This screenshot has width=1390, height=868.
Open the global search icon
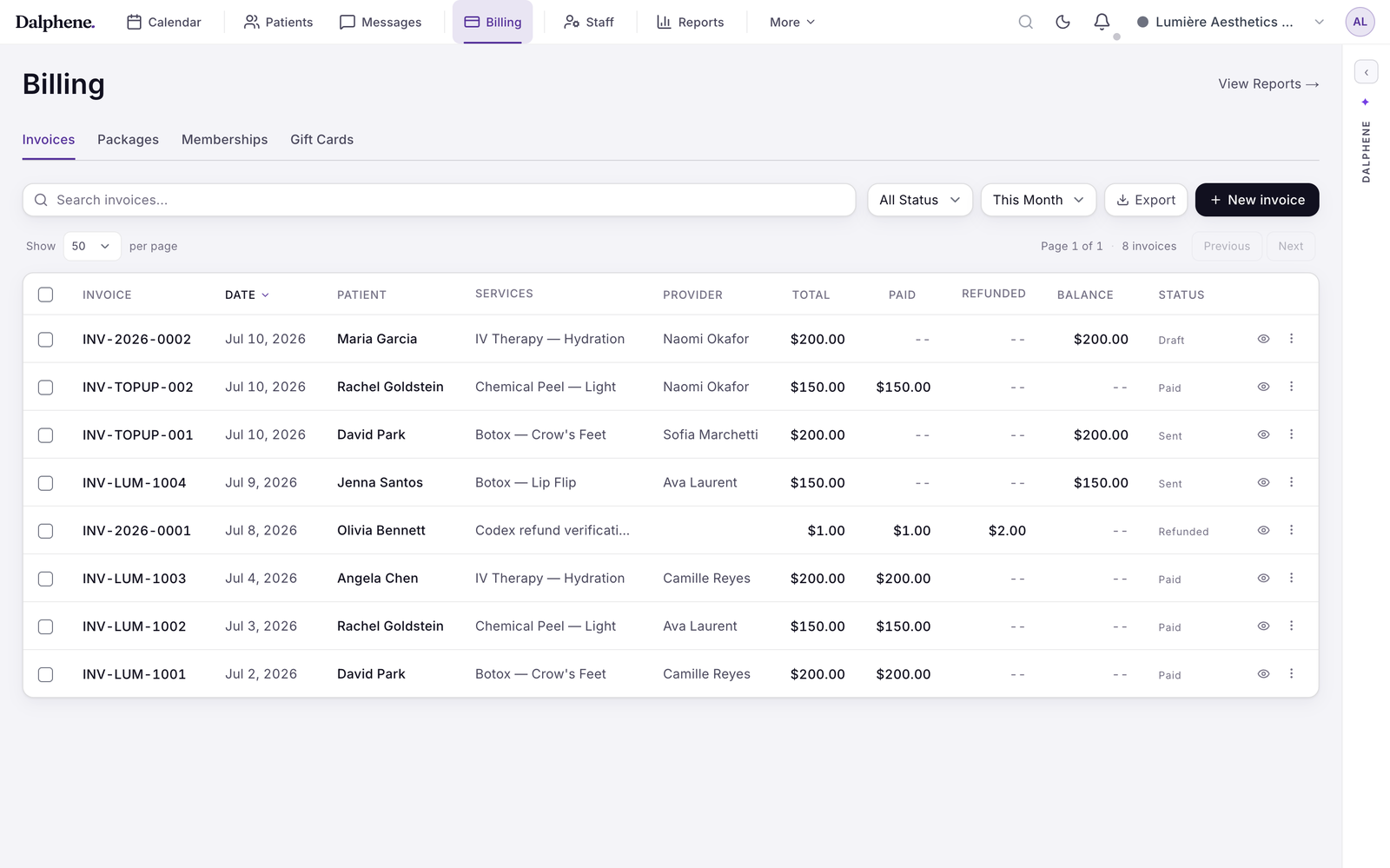tap(1026, 22)
